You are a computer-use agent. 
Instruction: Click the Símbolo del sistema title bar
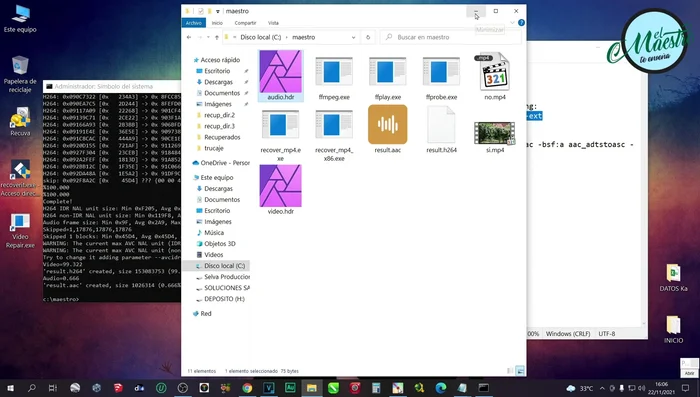coord(112,86)
